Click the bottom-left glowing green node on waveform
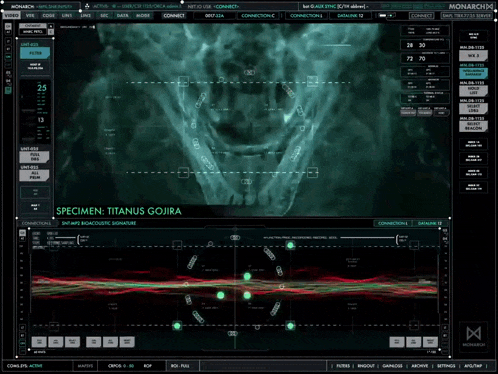The image size is (498, 374). point(177,326)
